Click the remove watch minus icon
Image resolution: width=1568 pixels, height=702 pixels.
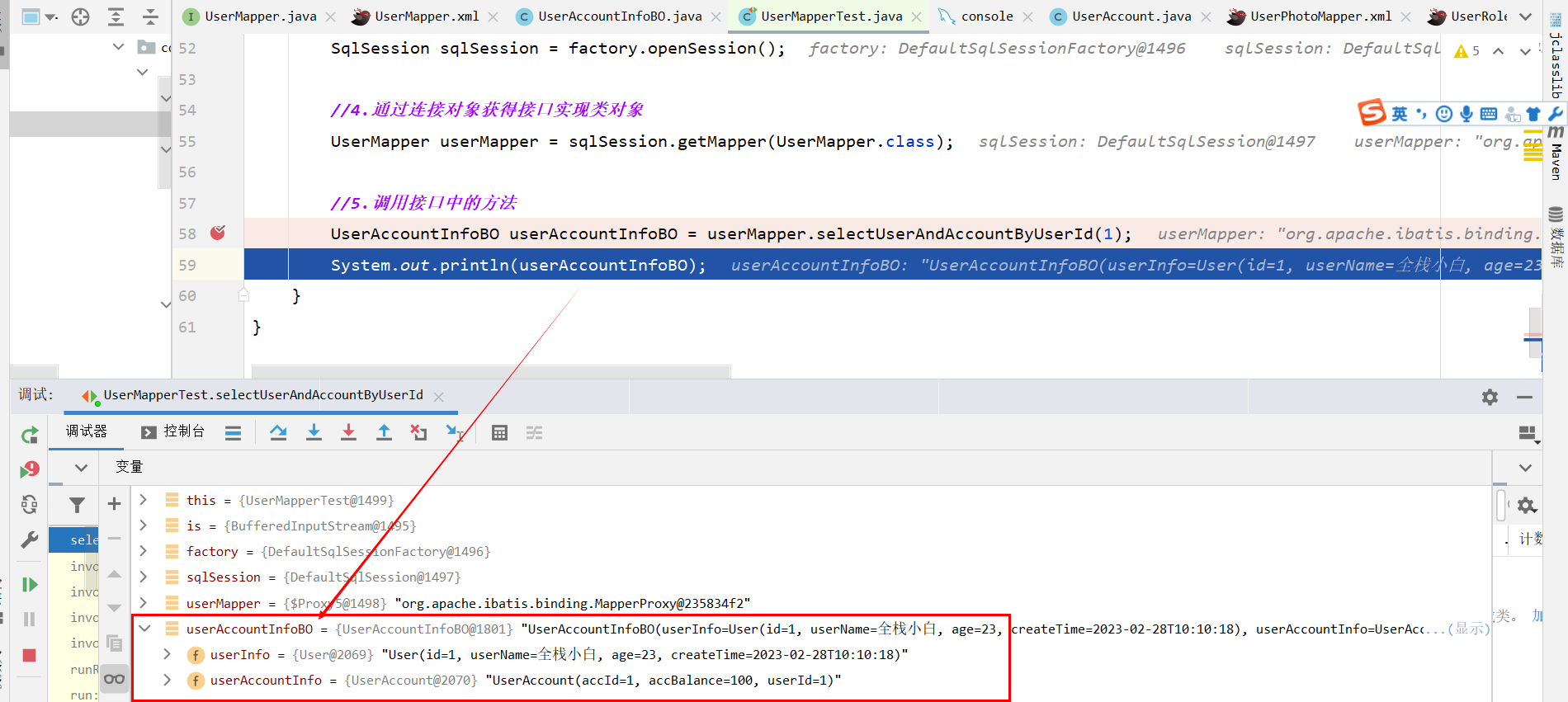(x=114, y=539)
